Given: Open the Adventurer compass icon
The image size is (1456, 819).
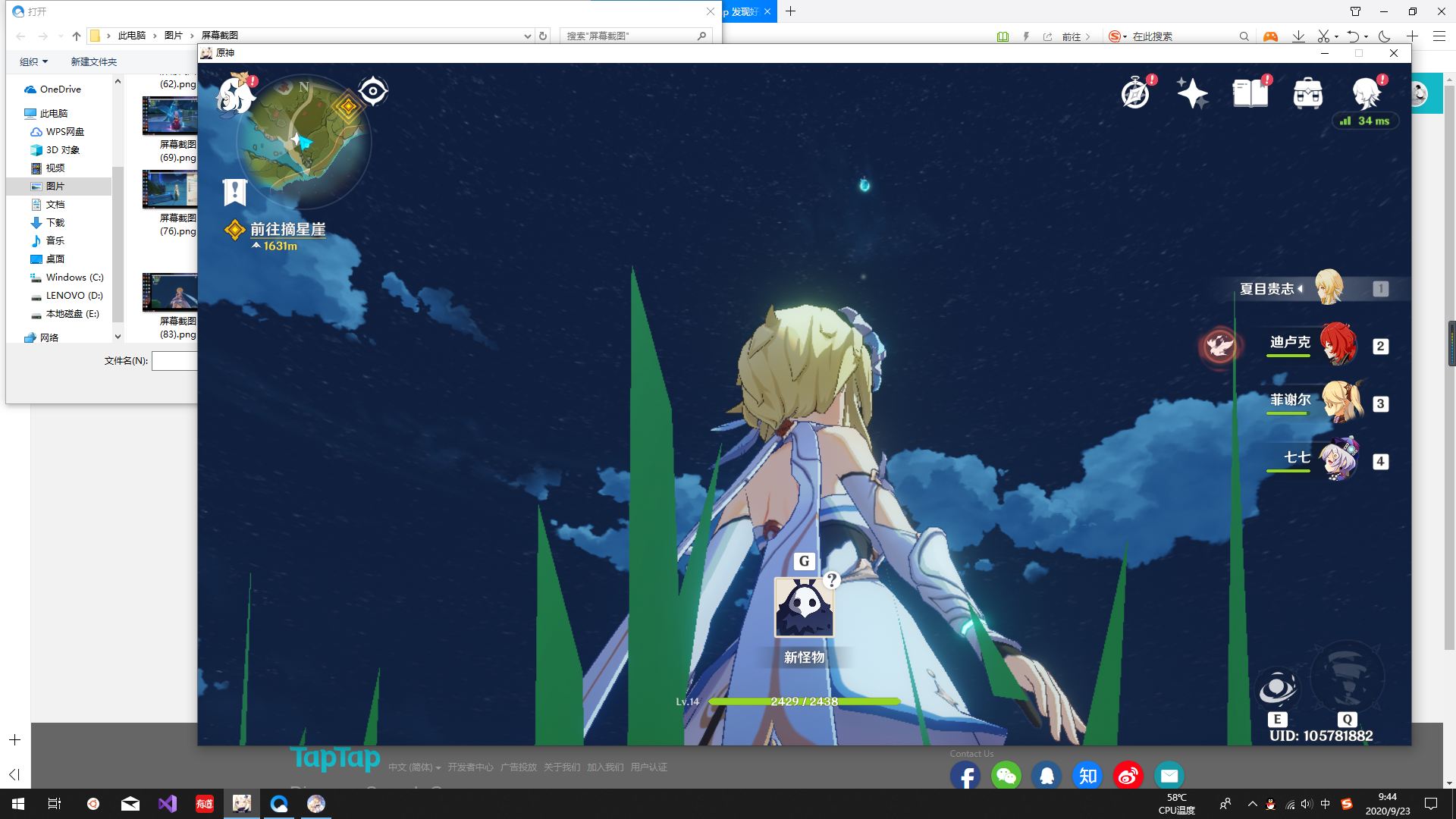Looking at the screenshot, I should [x=1136, y=93].
